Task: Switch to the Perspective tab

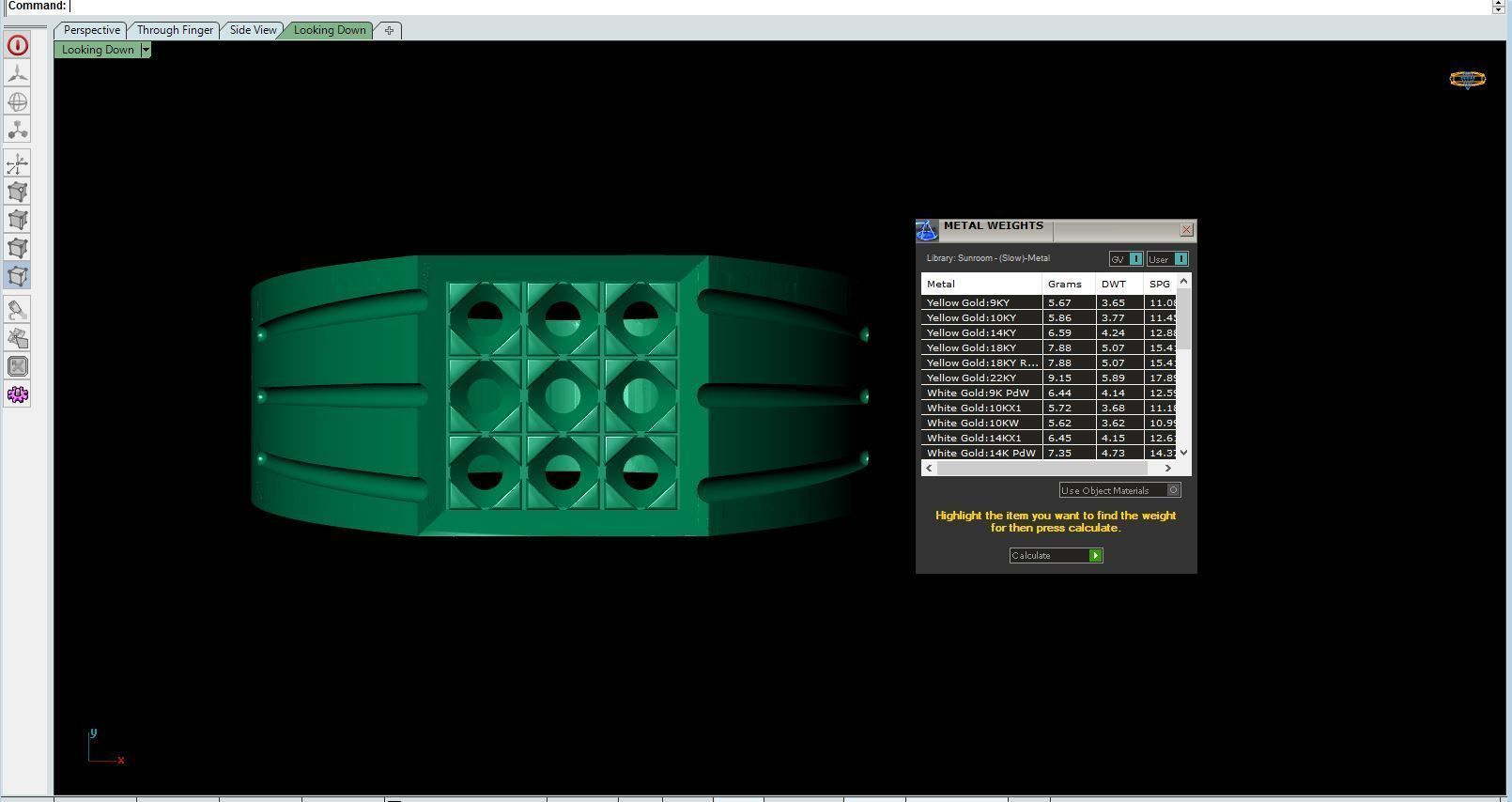Action: click(92, 30)
